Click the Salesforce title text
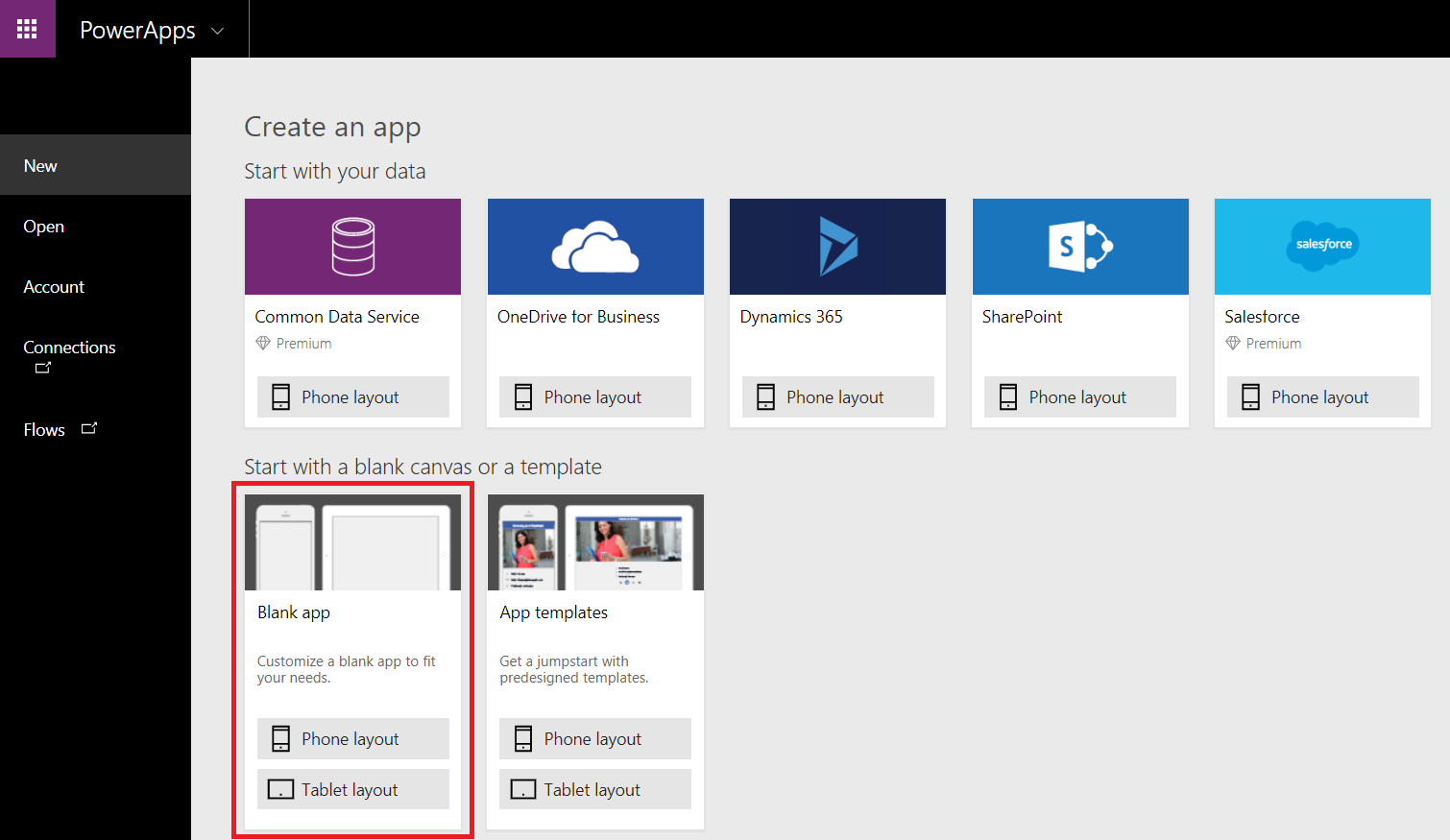Image resolution: width=1450 pixels, height=840 pixels. (1262, 317)
